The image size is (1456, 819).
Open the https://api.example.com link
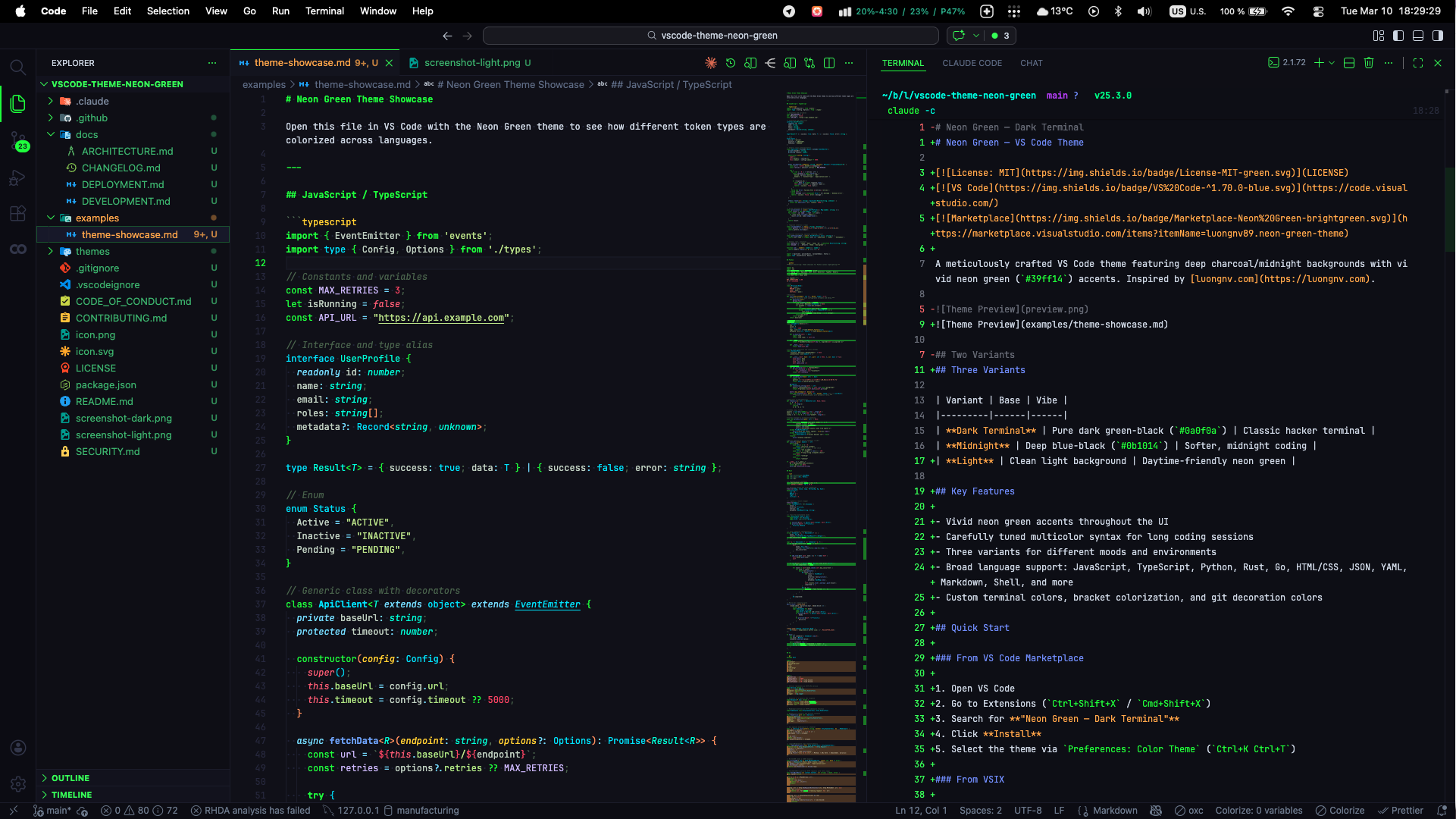click(x=443, y=318)
